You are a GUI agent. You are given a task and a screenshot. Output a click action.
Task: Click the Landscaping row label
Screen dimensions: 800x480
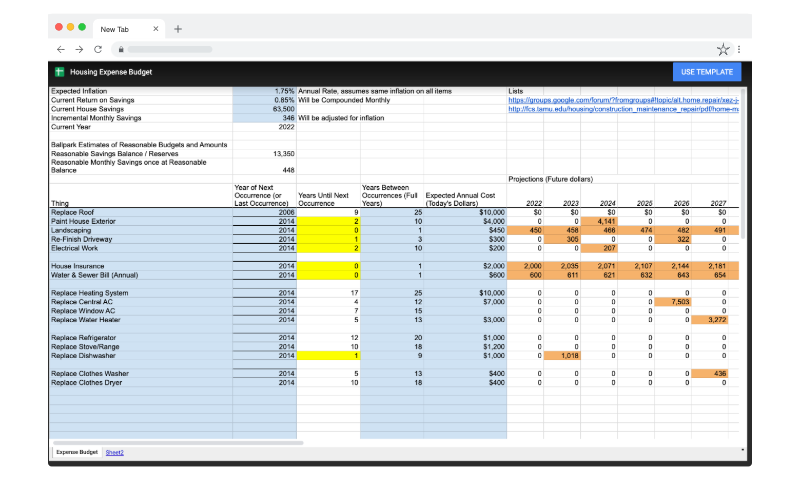(x=71, y=230)
